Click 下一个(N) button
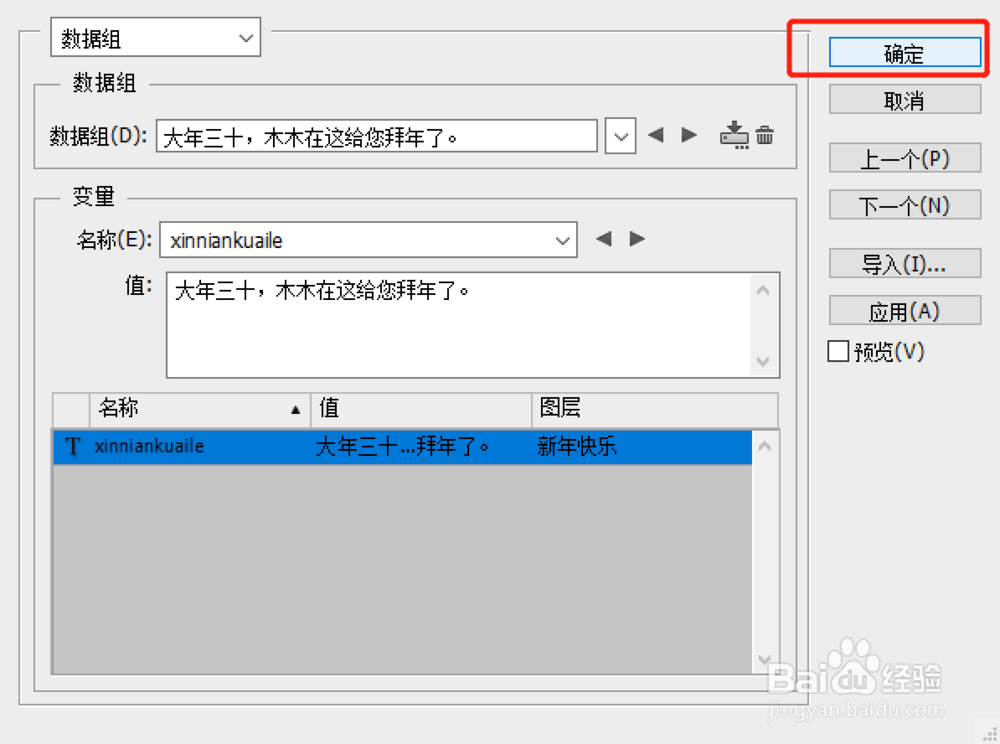The image size is (1000, 744). [905, 205]
